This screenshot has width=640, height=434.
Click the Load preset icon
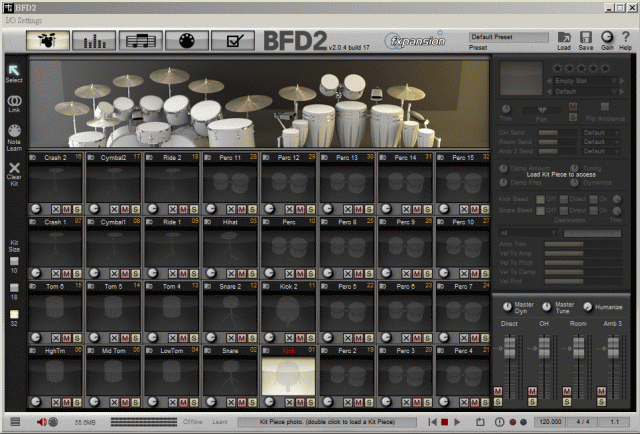click(564, 38)
